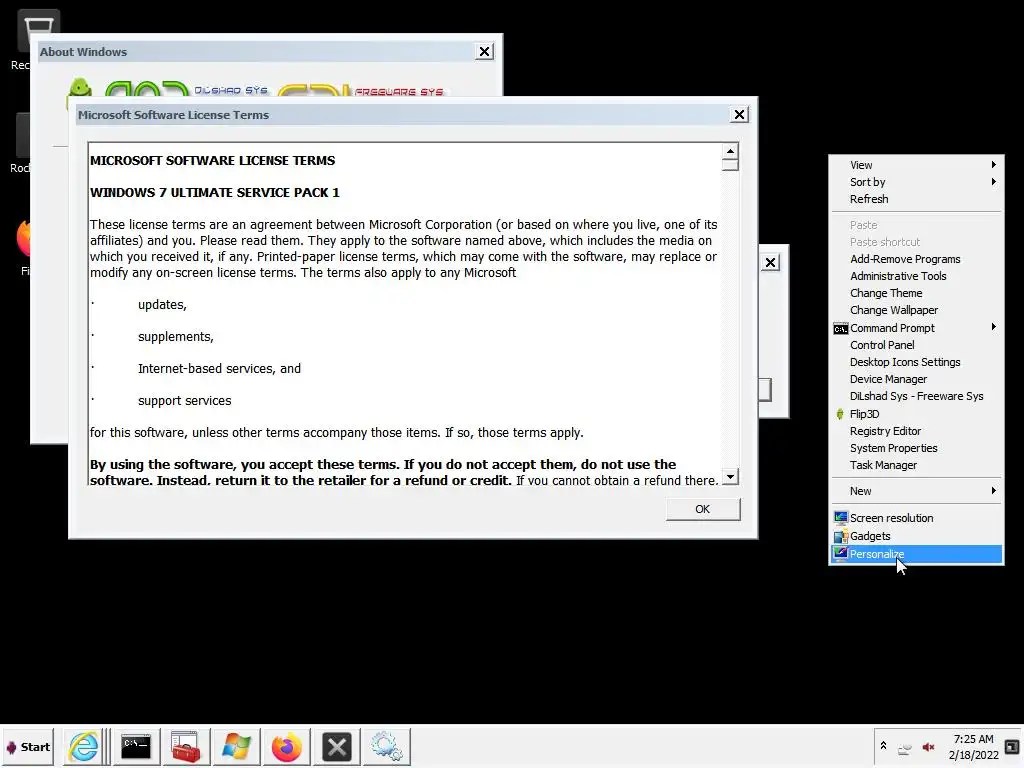1024x768 pixels.
Task: Click the heading "MICROSOFT SOFTWARE LICENSE TERMS"
Action: click(212, 161)
